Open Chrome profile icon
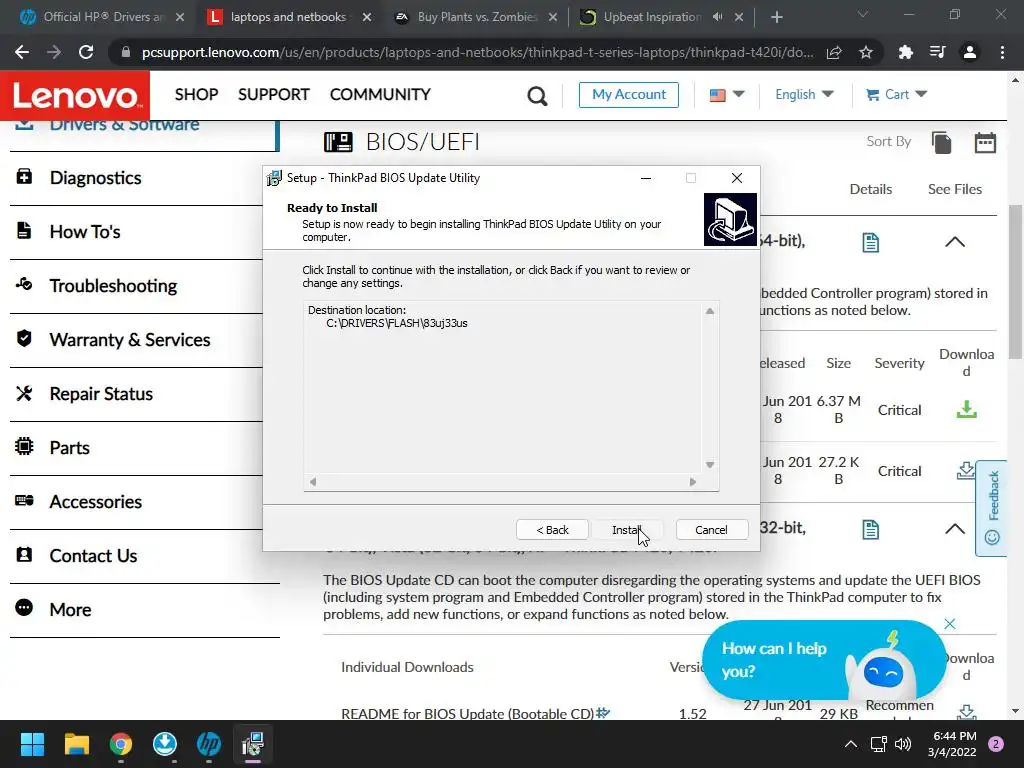This screenshot has width=1024, height=768. tap(970, 52)
